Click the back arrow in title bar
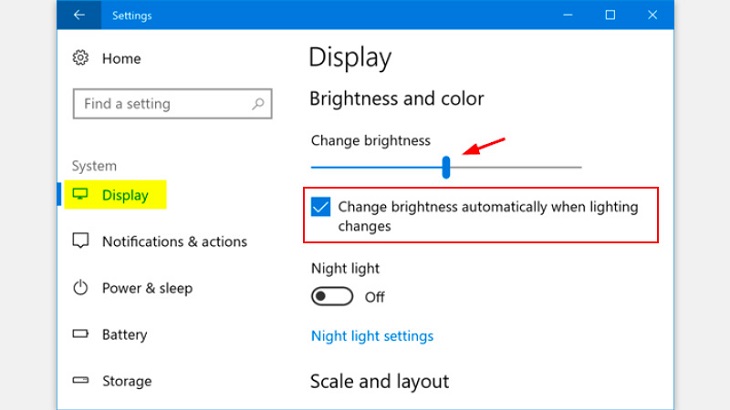The image size is (730, 410). coord(79,15)
